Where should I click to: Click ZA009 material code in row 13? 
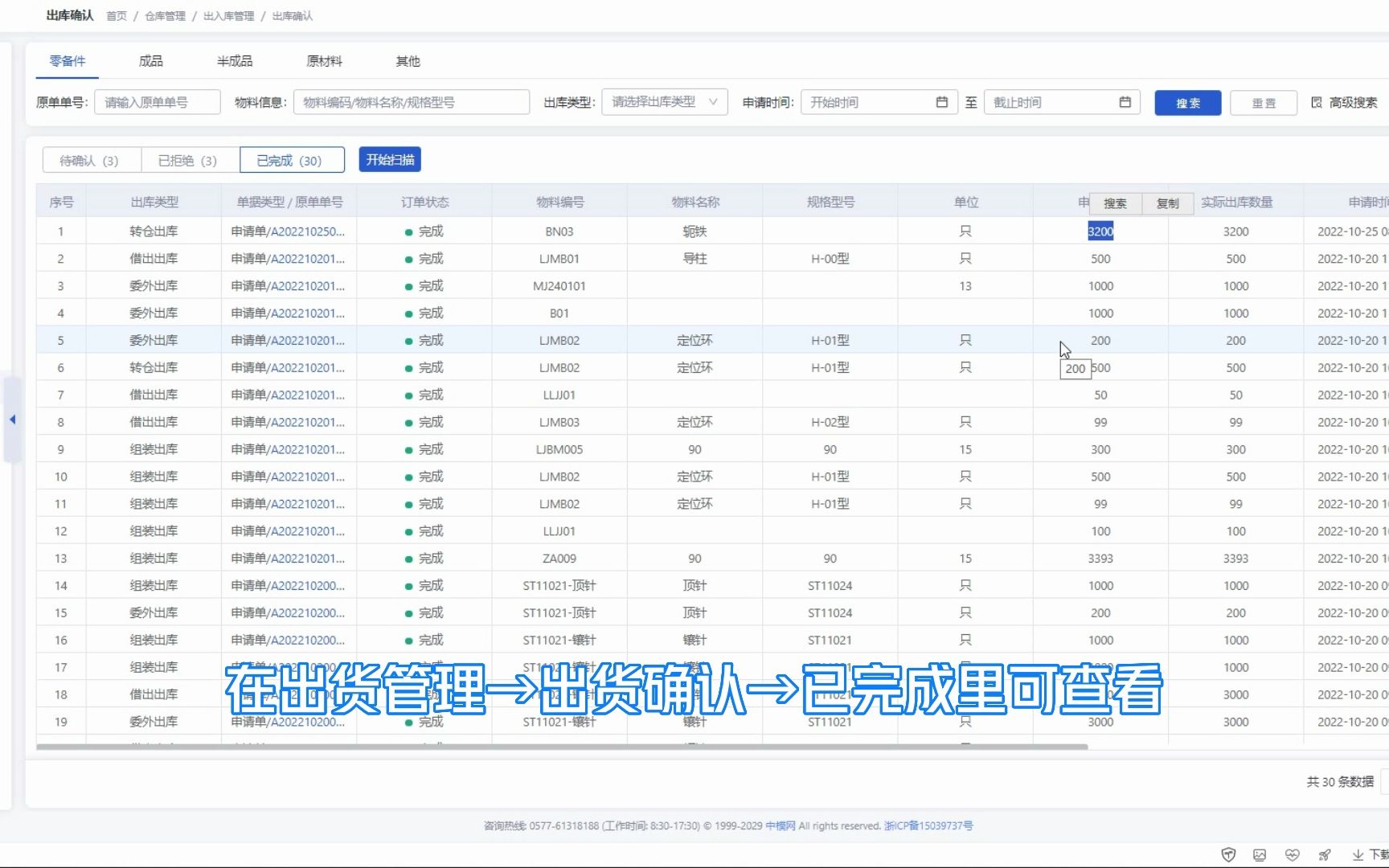point(559,559)
